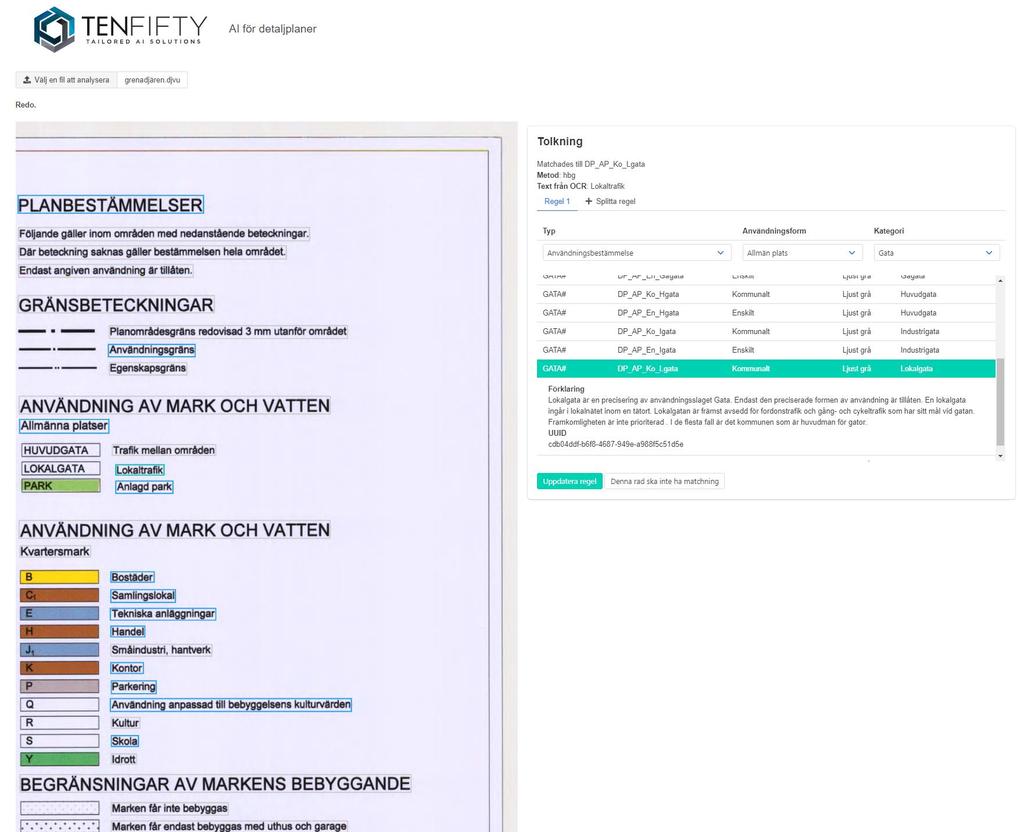Click the Marken får inte bebyggas text

point(169,808)
